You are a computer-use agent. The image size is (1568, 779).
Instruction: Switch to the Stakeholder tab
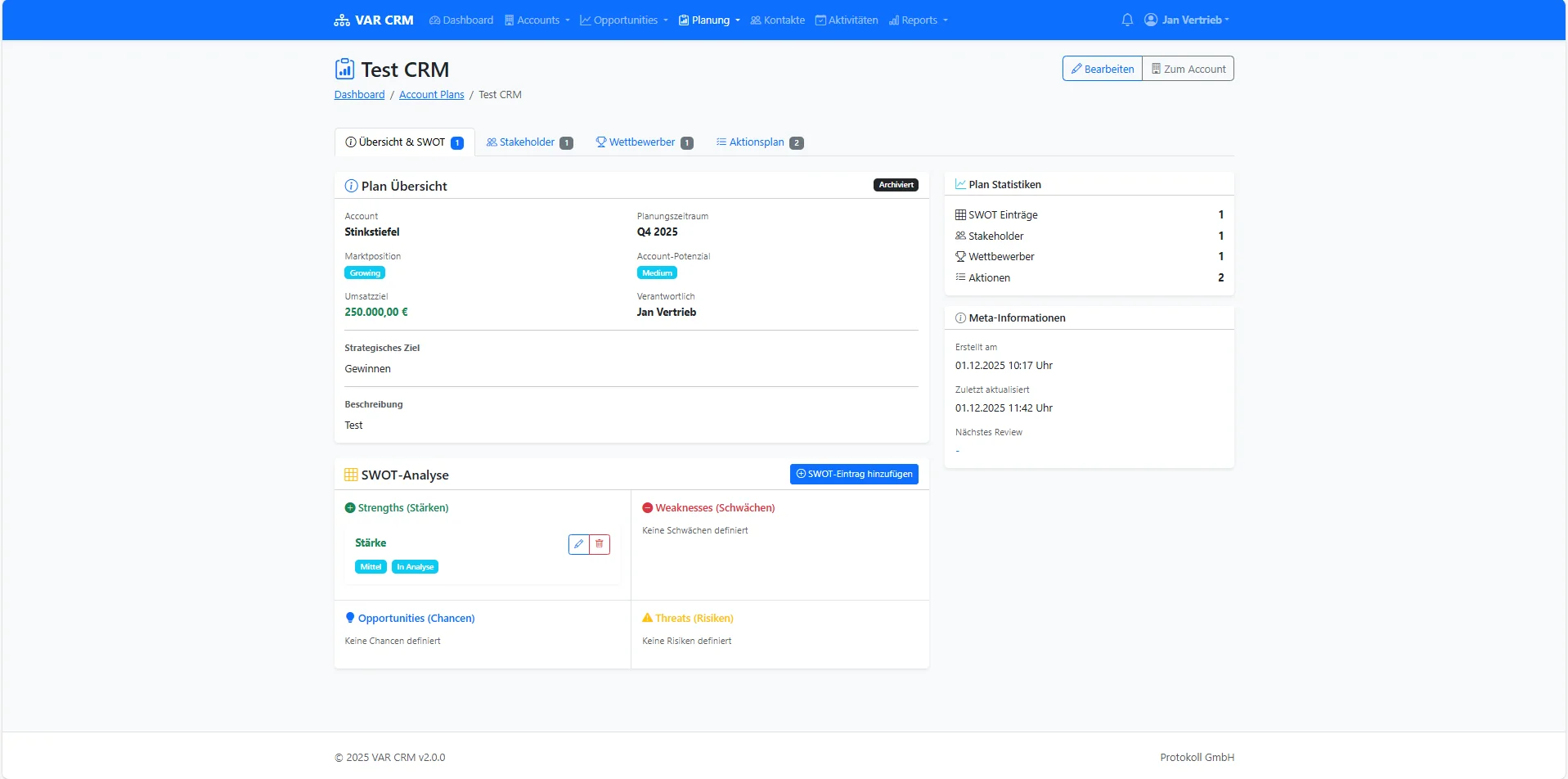528,142
